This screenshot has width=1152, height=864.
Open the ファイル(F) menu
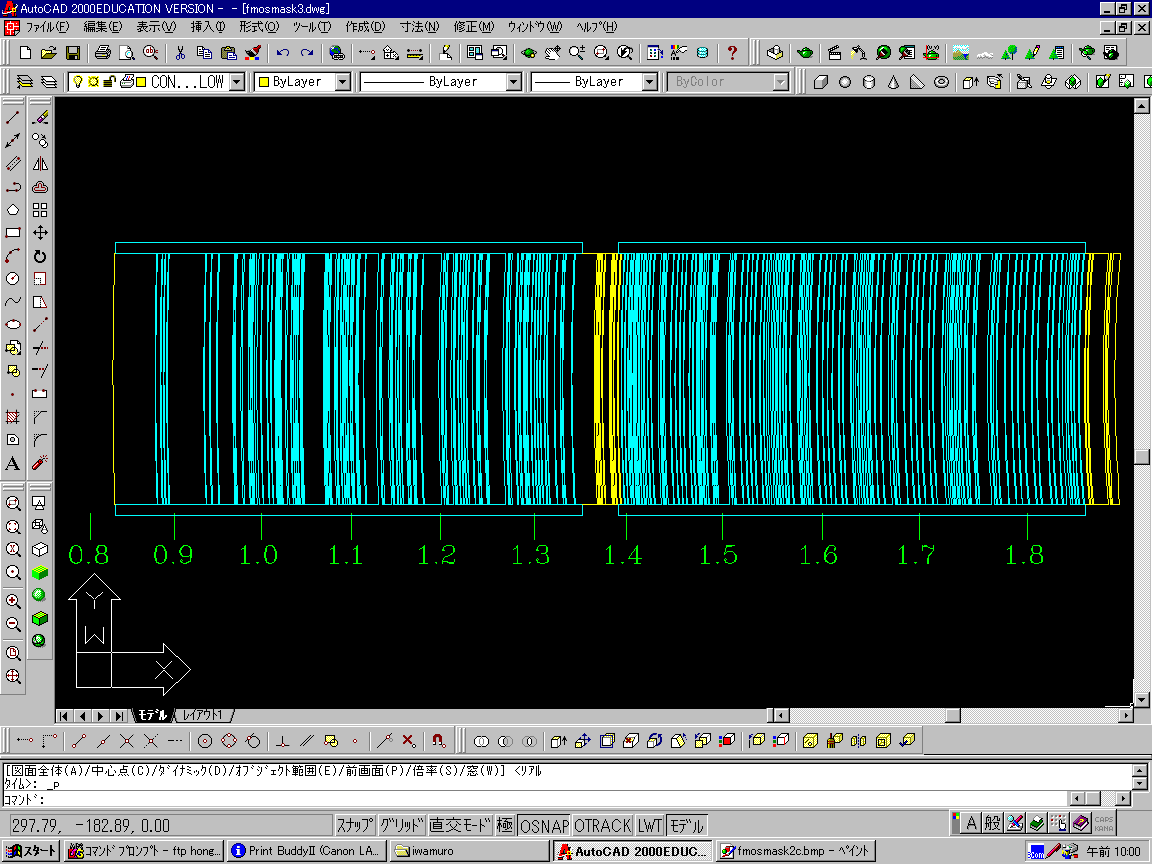[47, 26]
